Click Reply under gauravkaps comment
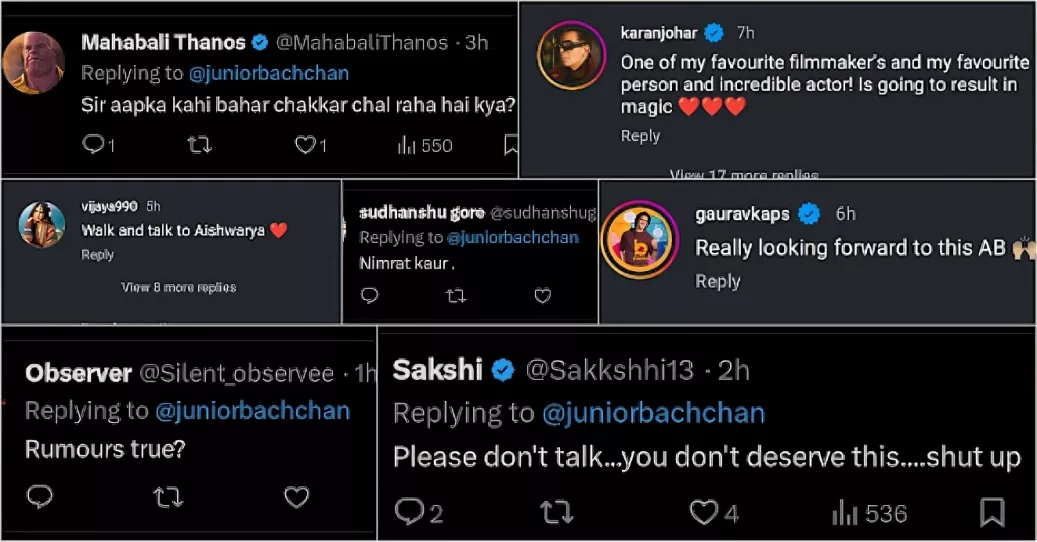The image size is (1037, 542). pyautogui.click(x=717, y=281)
